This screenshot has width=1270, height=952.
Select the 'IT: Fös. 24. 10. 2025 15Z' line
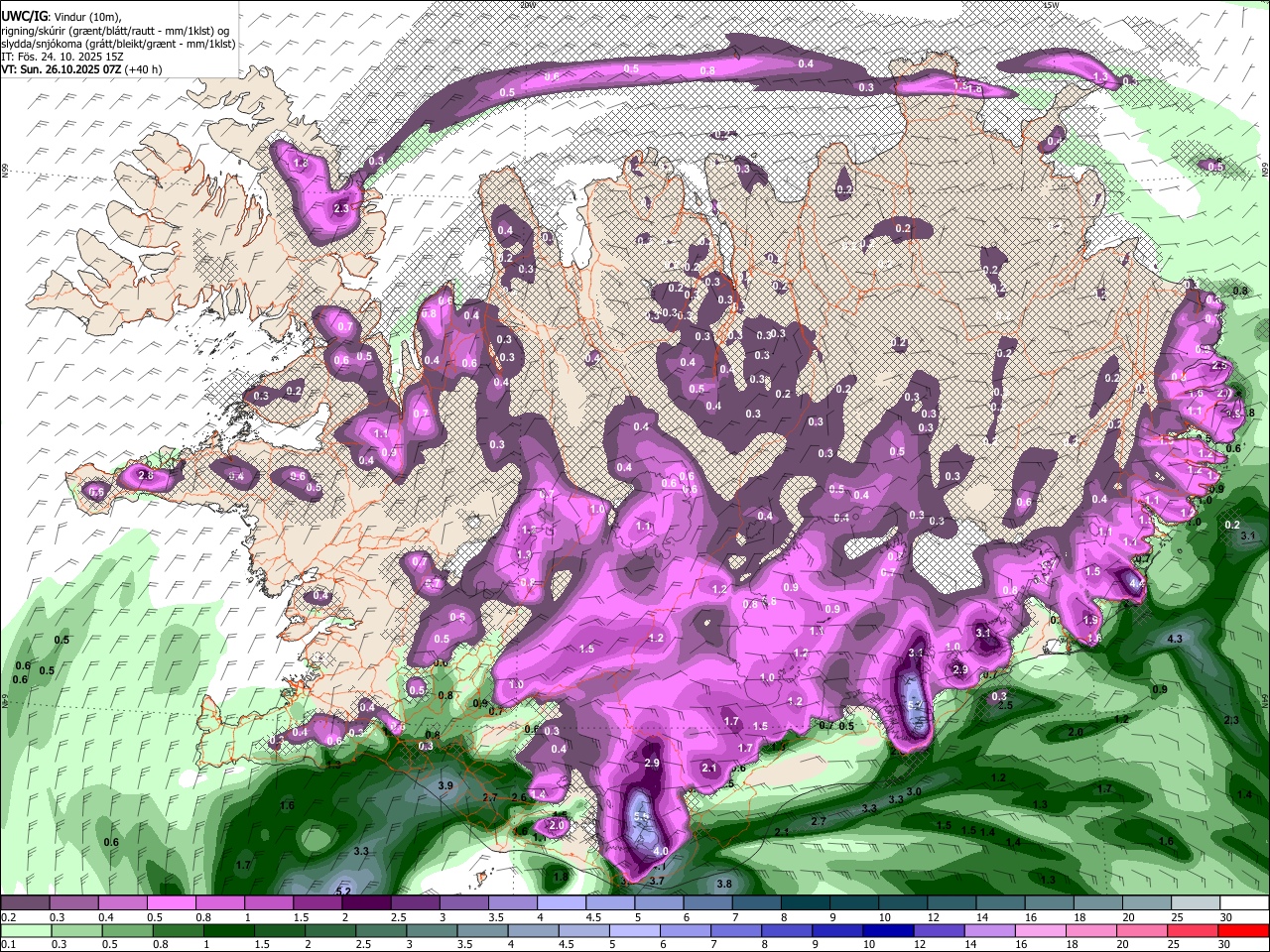(x=63, y=57)
